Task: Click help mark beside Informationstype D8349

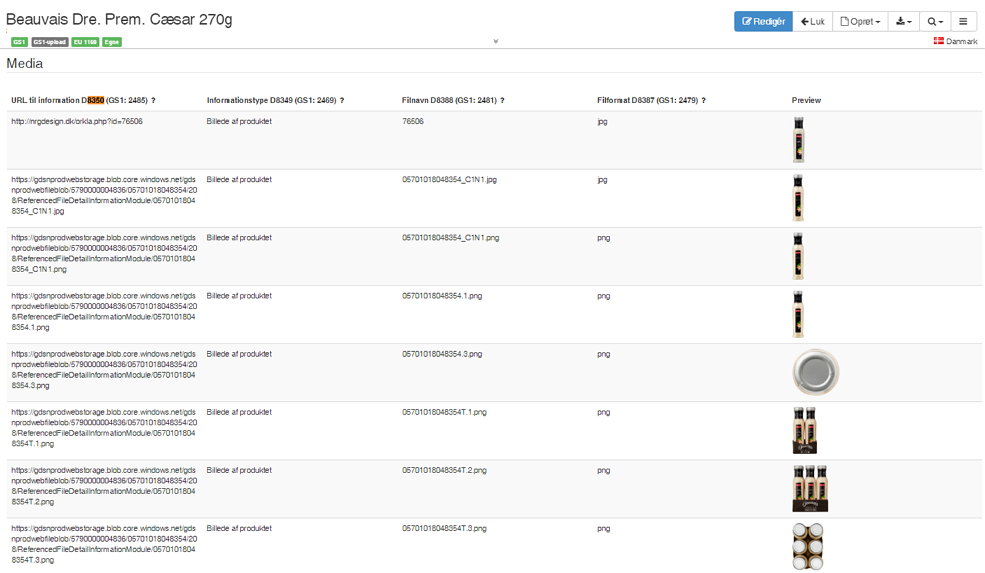Action: pos(342,100)
